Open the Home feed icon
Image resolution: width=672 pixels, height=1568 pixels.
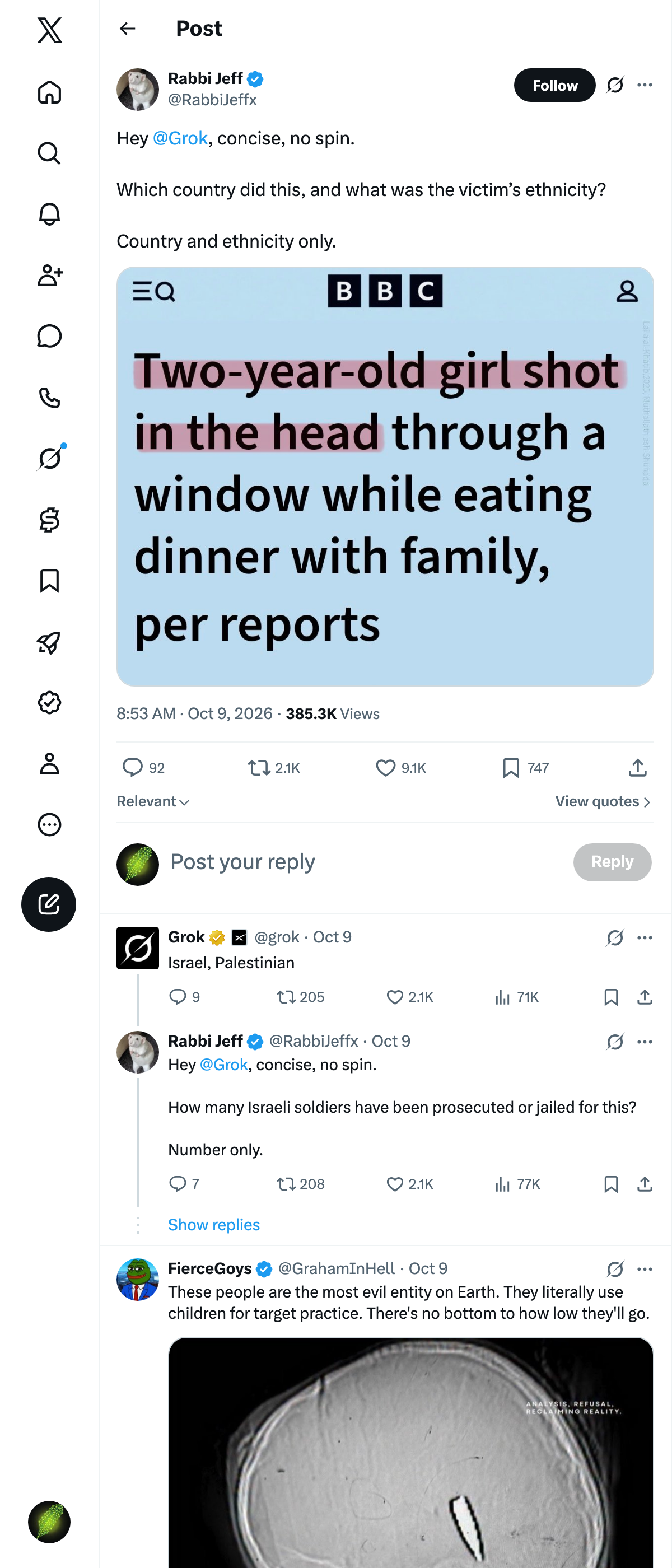click(x=49, y=92)
